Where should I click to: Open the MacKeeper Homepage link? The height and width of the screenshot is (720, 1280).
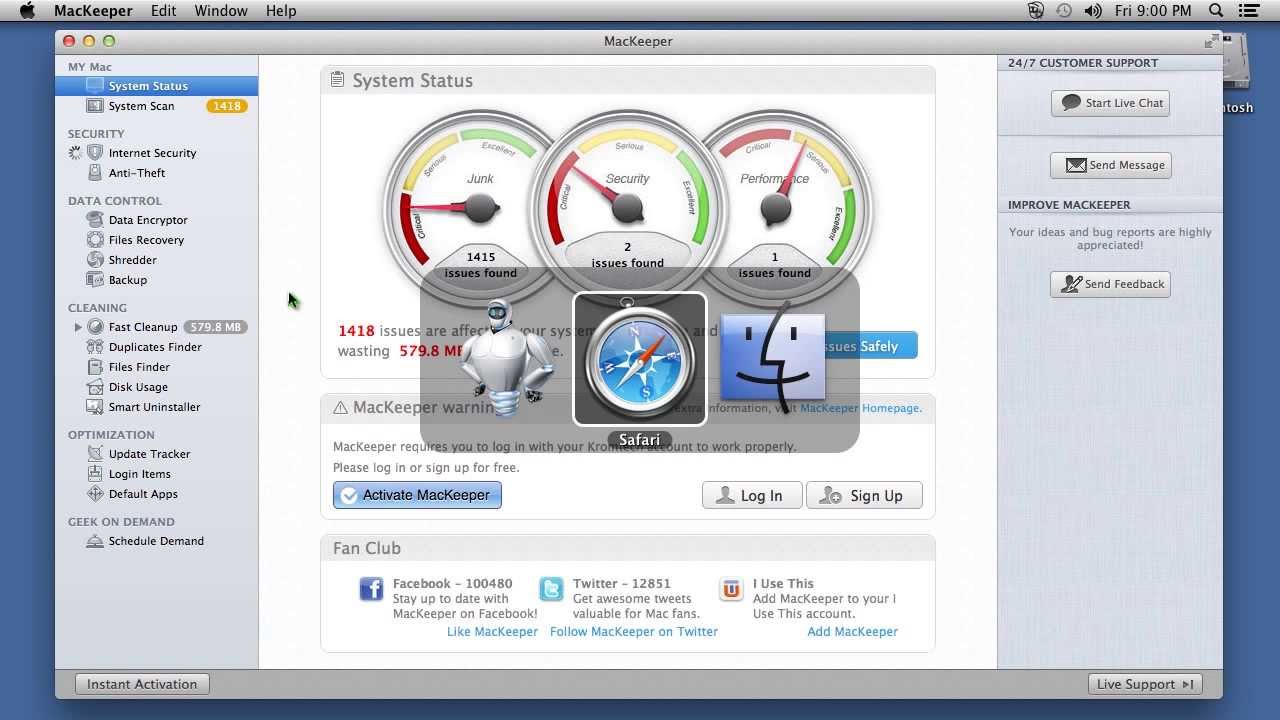[859, 408]
